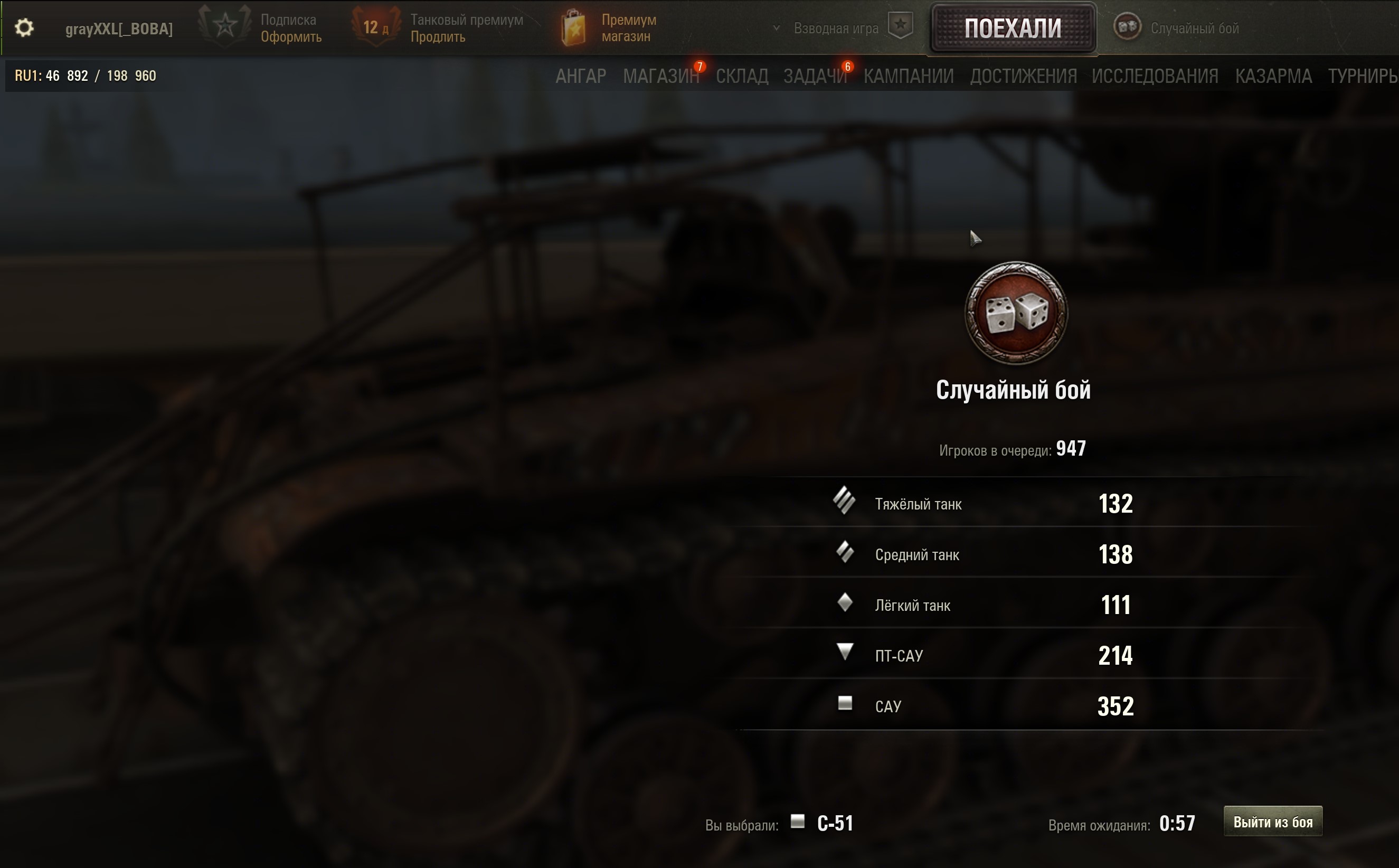
Task: Click the dice icon next to Случайный бой
Action: click(x=1127, y=26)
